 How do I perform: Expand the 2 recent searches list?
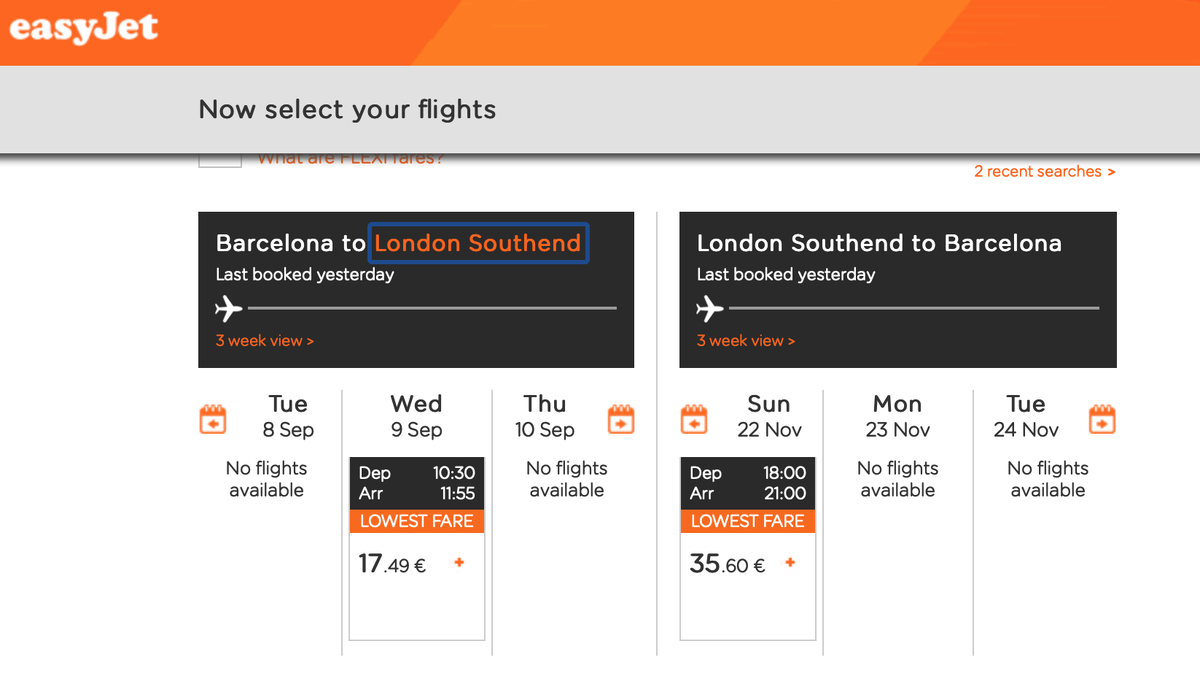pos(1045,172)
